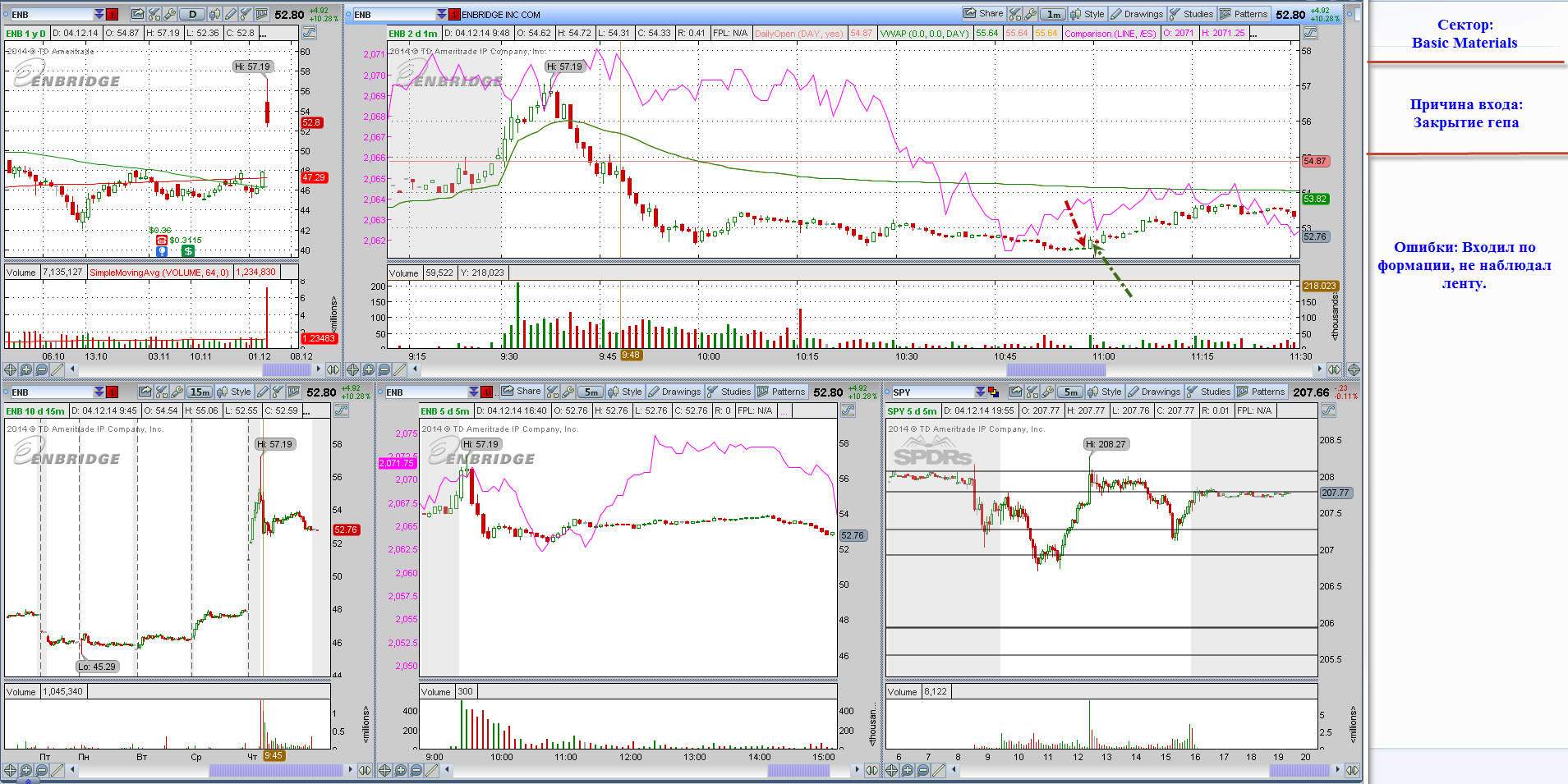Click the Comparison (LINE, /ES) study label

click(x=1110, y=34)
